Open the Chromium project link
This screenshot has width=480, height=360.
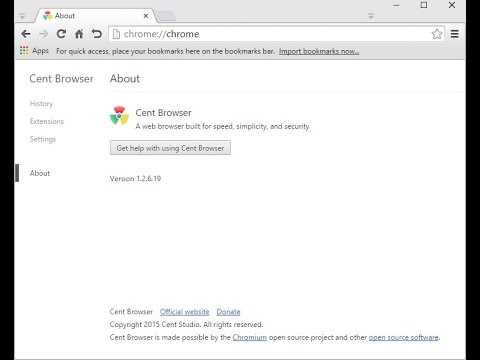coord(250,337)
